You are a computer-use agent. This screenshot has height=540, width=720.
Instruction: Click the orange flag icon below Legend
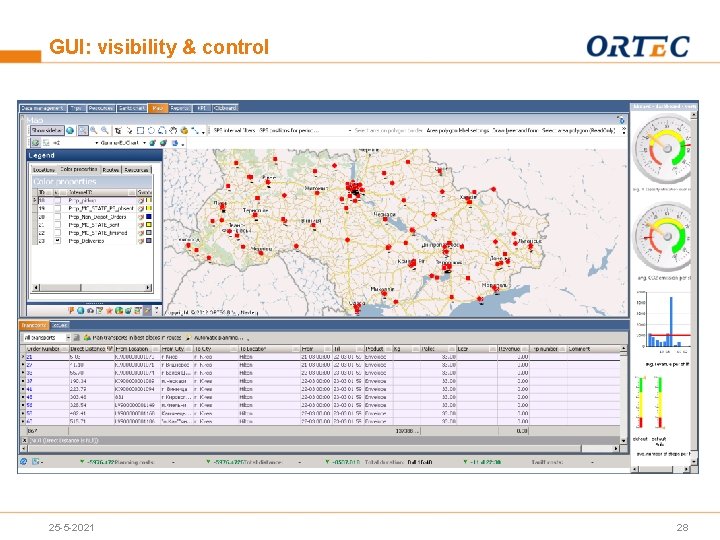point(72,310)
